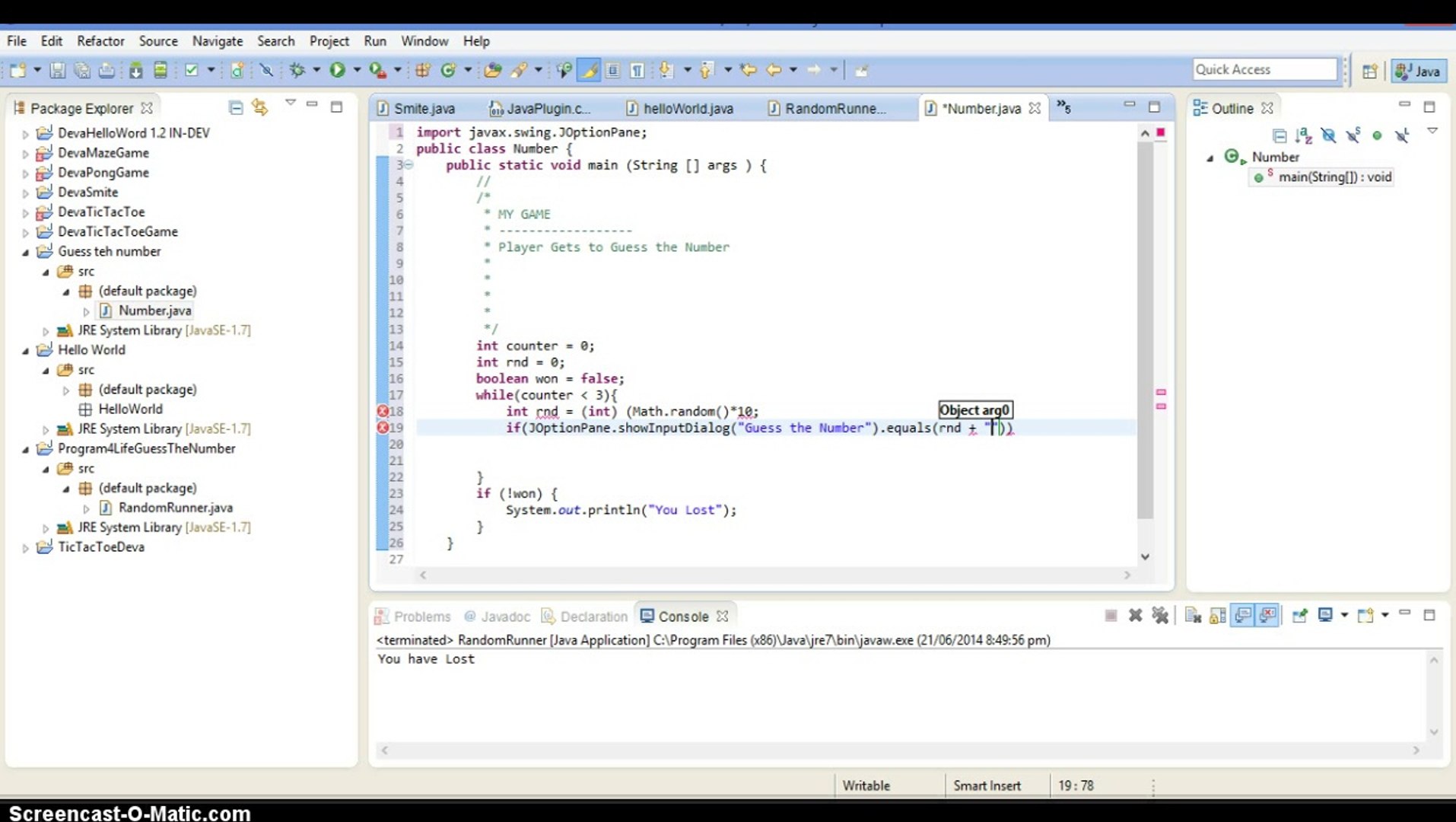Open the Run dropdown arrow
Screen dimensions: 1456x822
pyautogui.click(x=358, y=70)
